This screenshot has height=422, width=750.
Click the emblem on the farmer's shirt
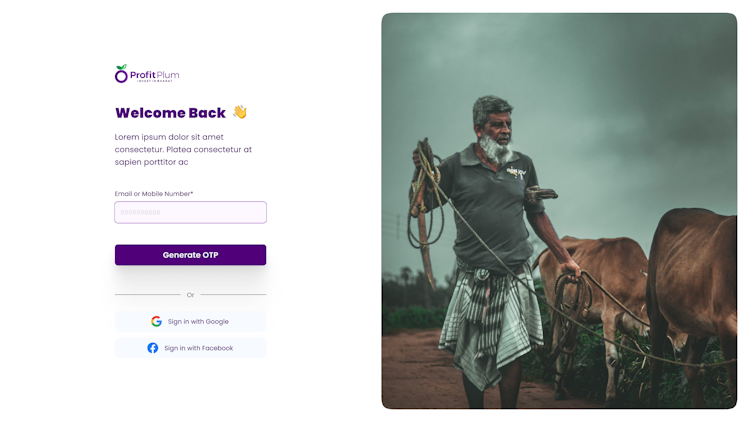click(517, 172)
